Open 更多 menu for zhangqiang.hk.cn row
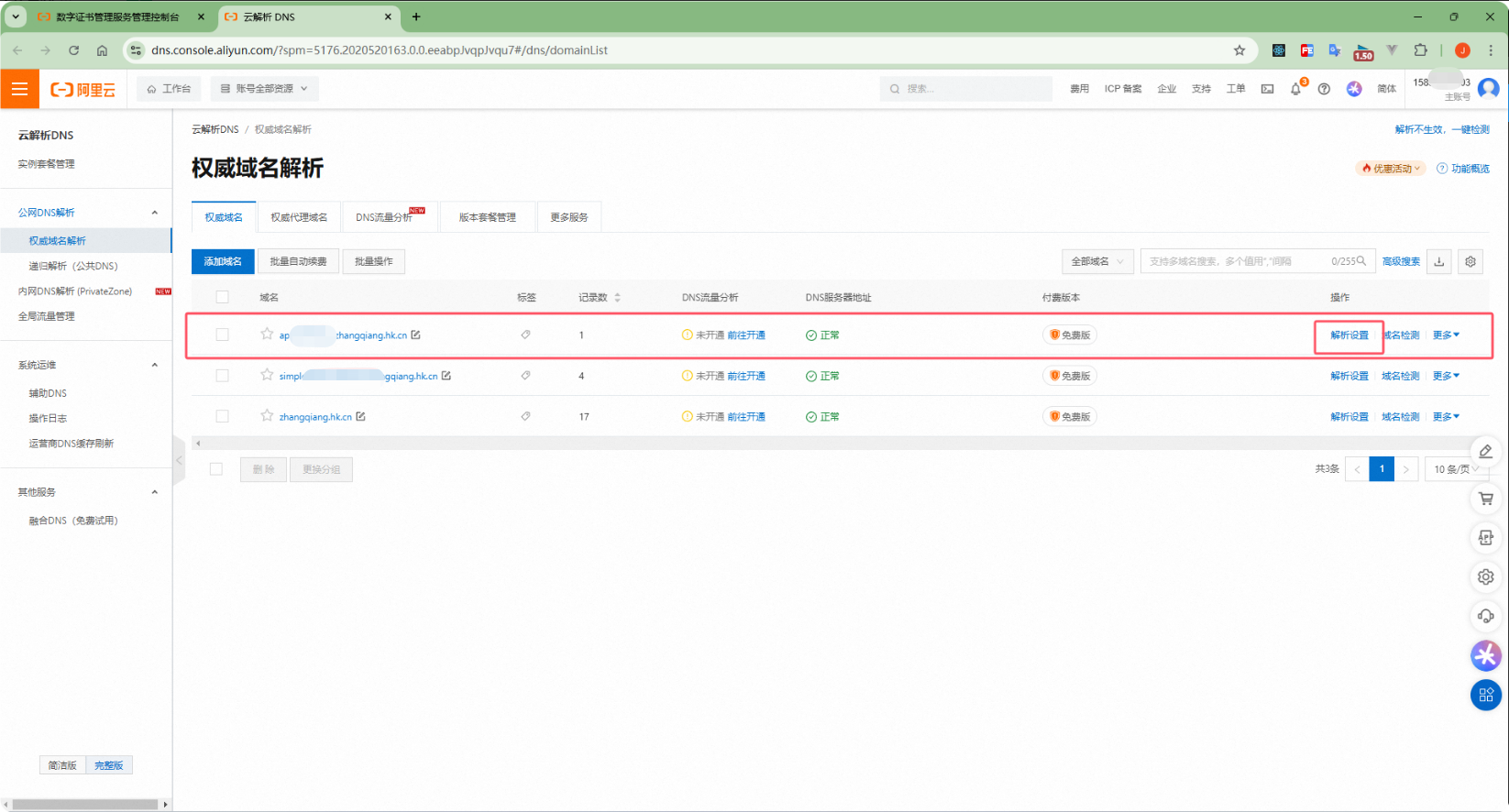 [1446, 417]
